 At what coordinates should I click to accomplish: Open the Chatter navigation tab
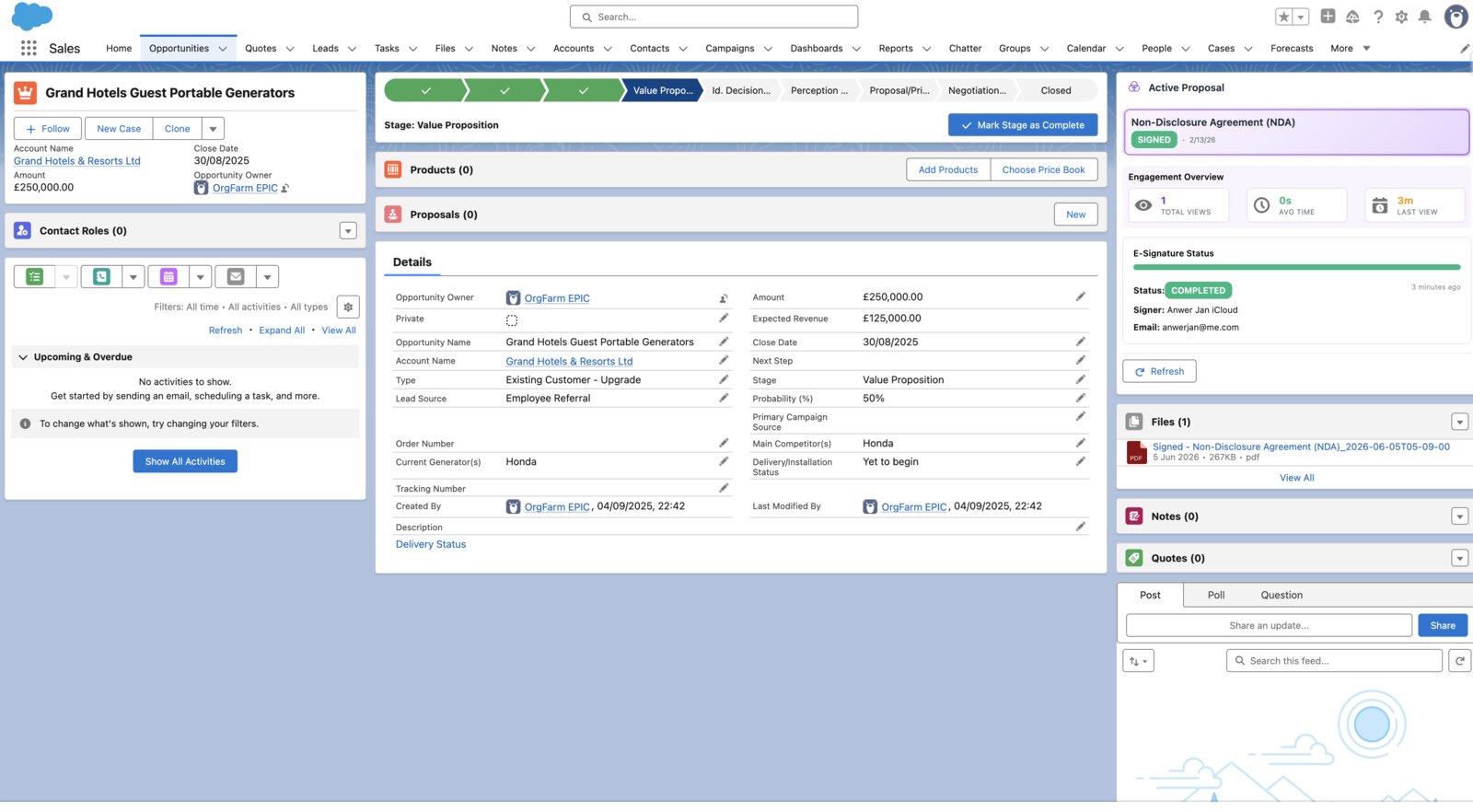(x=965, y=49)
